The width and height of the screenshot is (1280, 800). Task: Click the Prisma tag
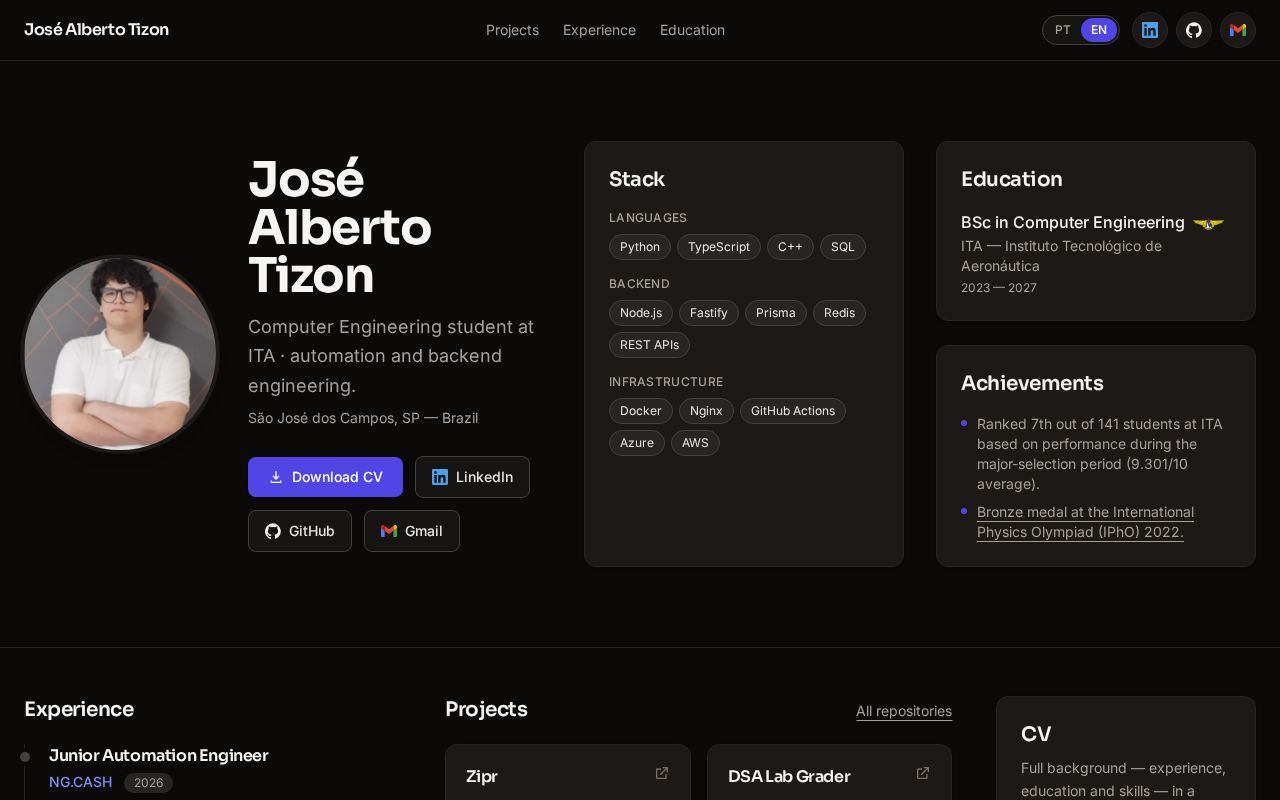[776, 313]
